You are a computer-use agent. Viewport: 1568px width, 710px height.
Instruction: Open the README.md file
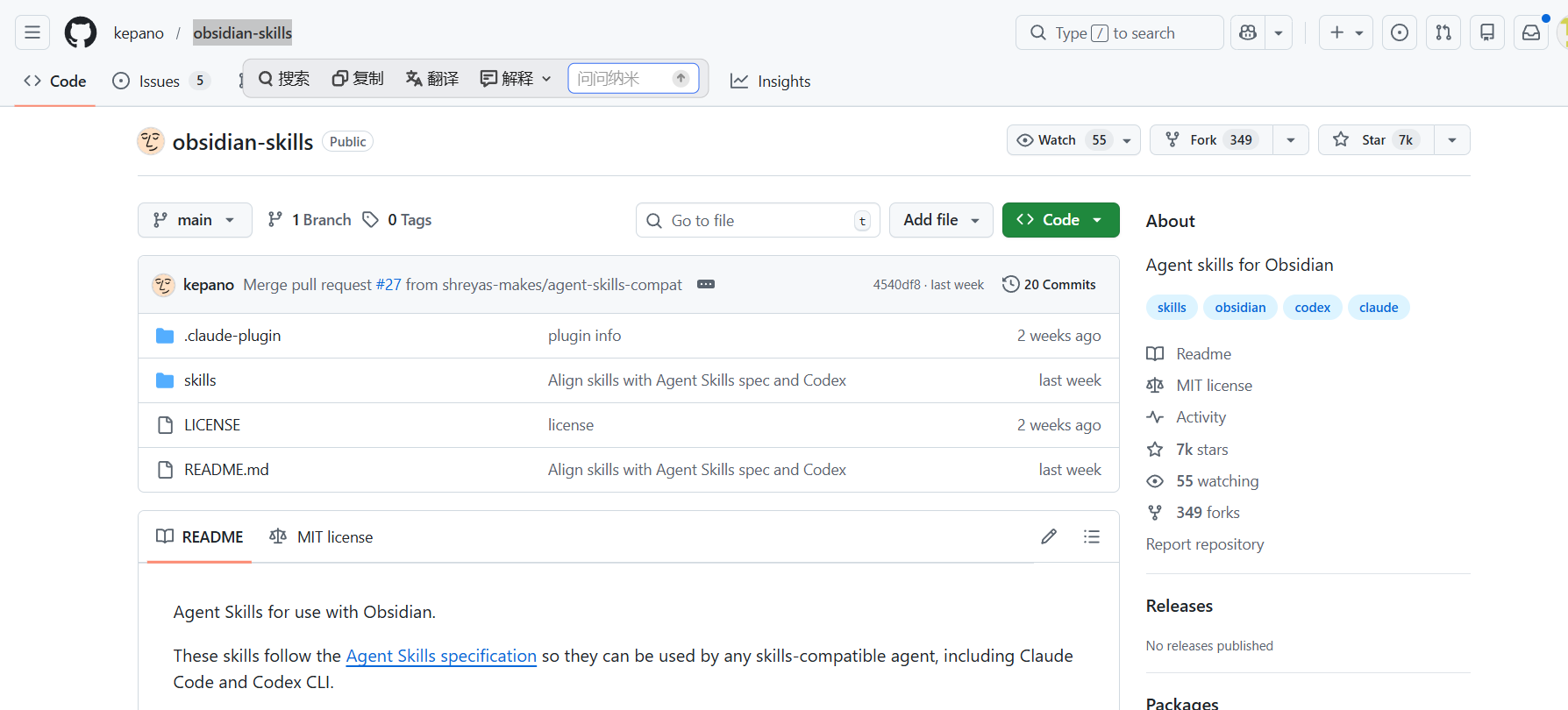pos(226,470)
